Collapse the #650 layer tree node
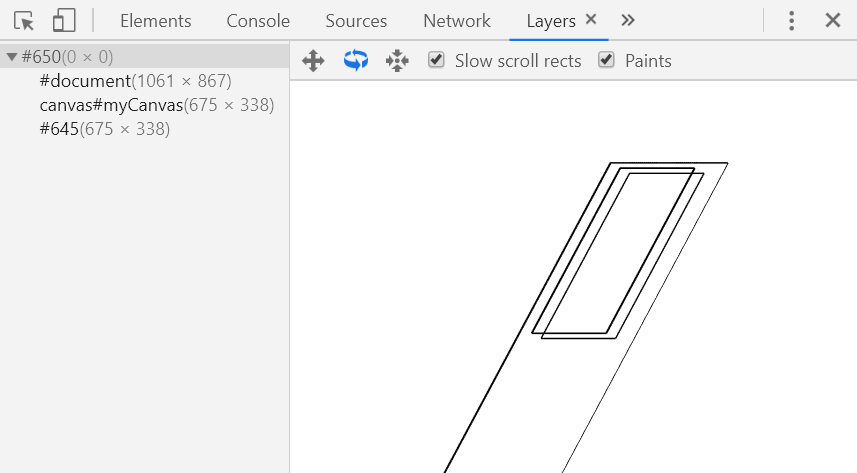857x473 pixels. (11, 57)
